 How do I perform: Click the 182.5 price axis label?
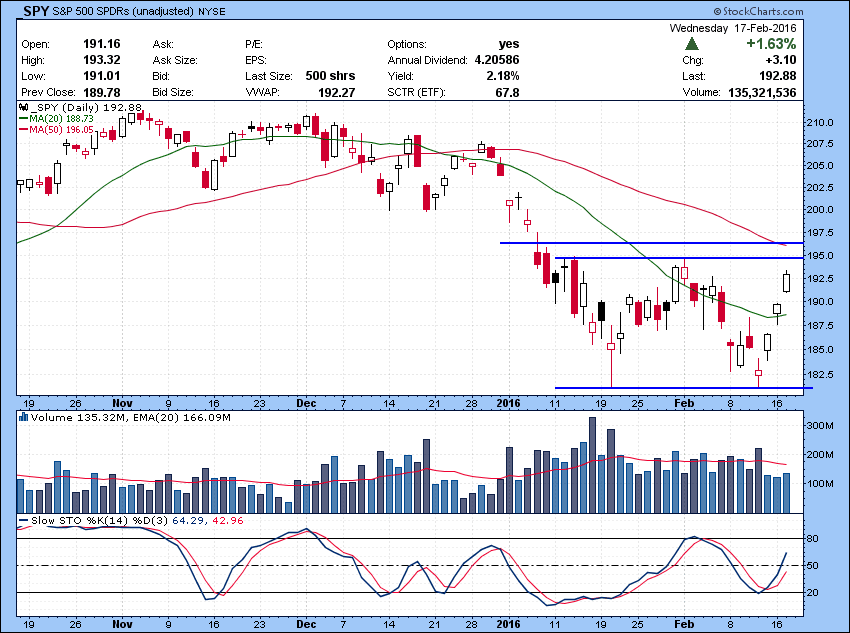[x=822, y=374]
